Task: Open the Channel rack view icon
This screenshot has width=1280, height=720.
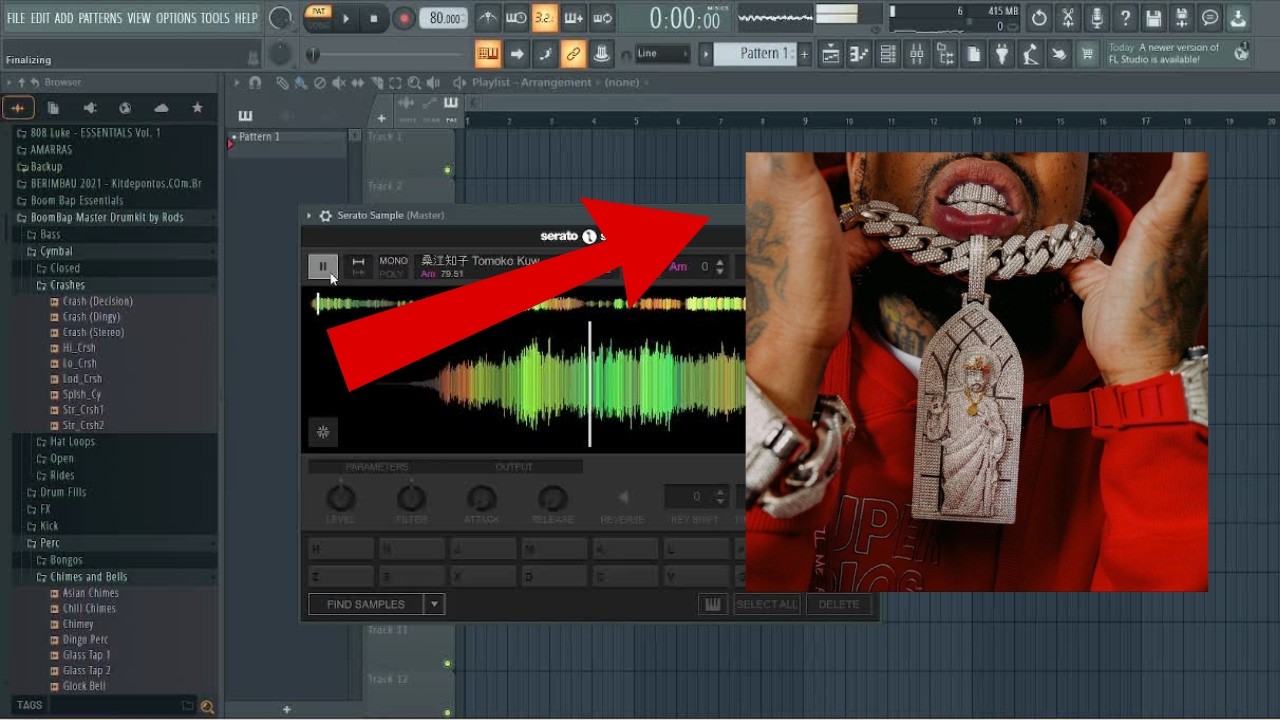Action: coord(887,54)
